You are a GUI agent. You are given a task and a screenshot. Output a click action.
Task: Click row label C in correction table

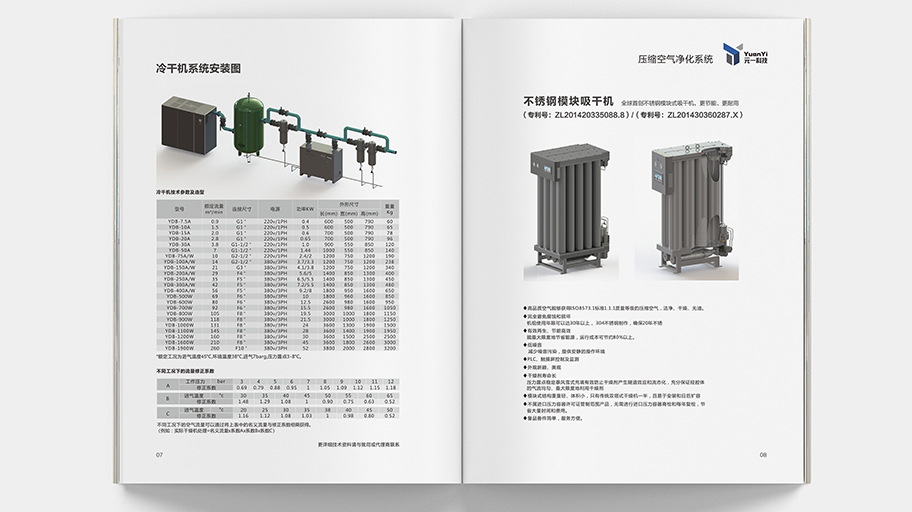[168, 413]
